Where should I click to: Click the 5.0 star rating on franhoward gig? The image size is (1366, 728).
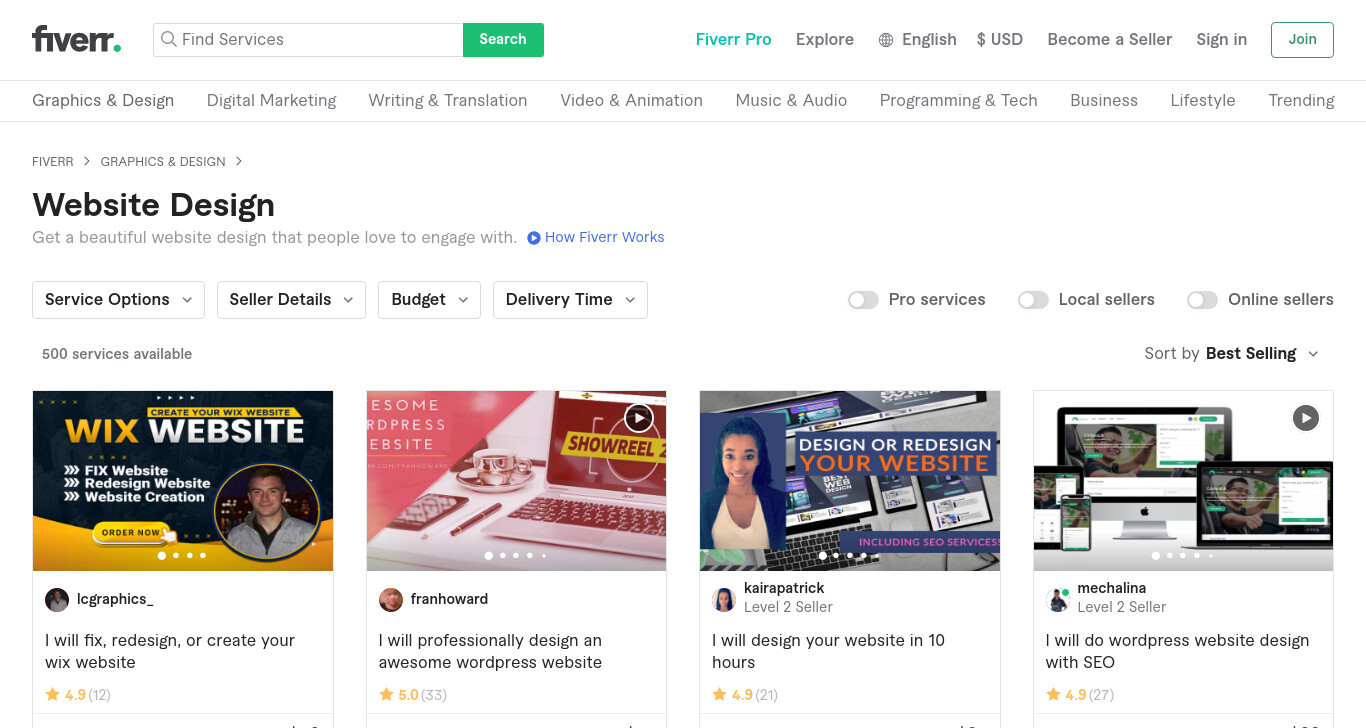click(413, 694)
